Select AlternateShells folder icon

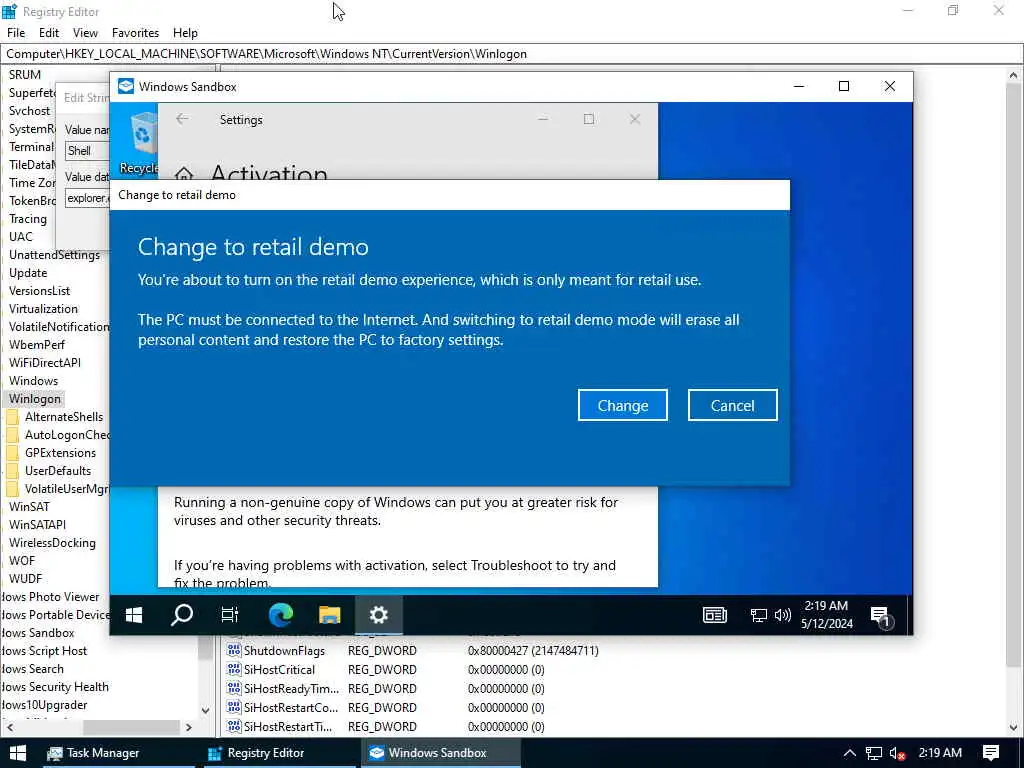click(12, 417)
